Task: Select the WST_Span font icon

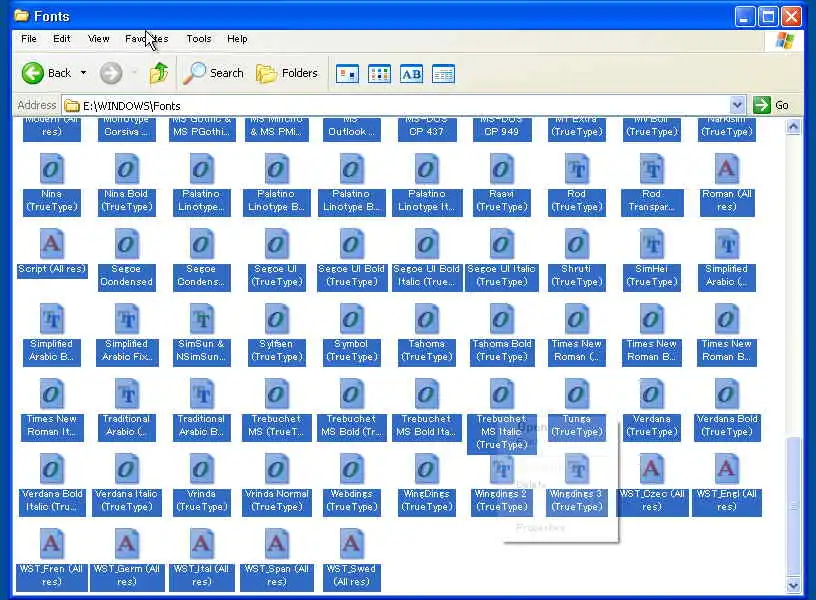Action: click(x=276, y=544)
